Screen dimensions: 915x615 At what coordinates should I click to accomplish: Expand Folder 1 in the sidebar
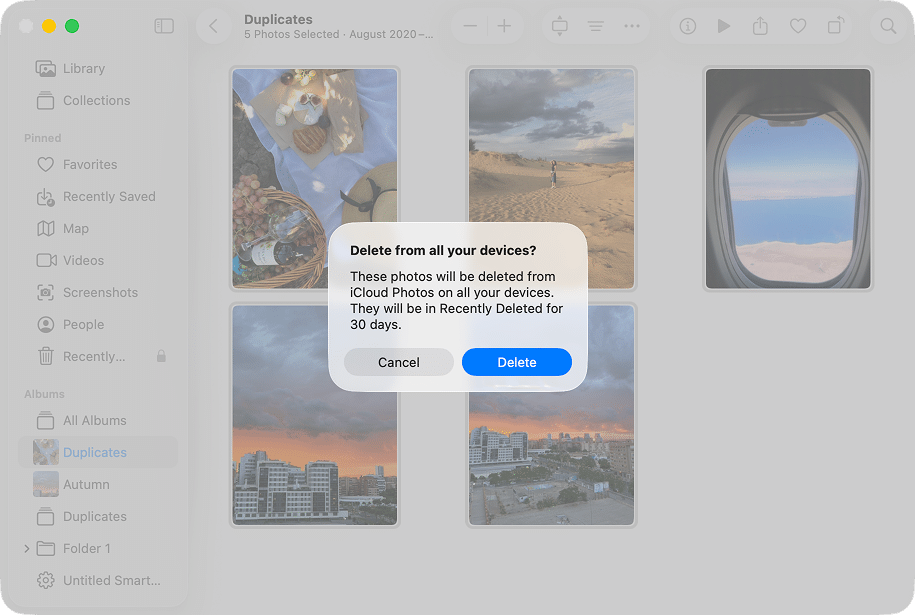point(27,548)
